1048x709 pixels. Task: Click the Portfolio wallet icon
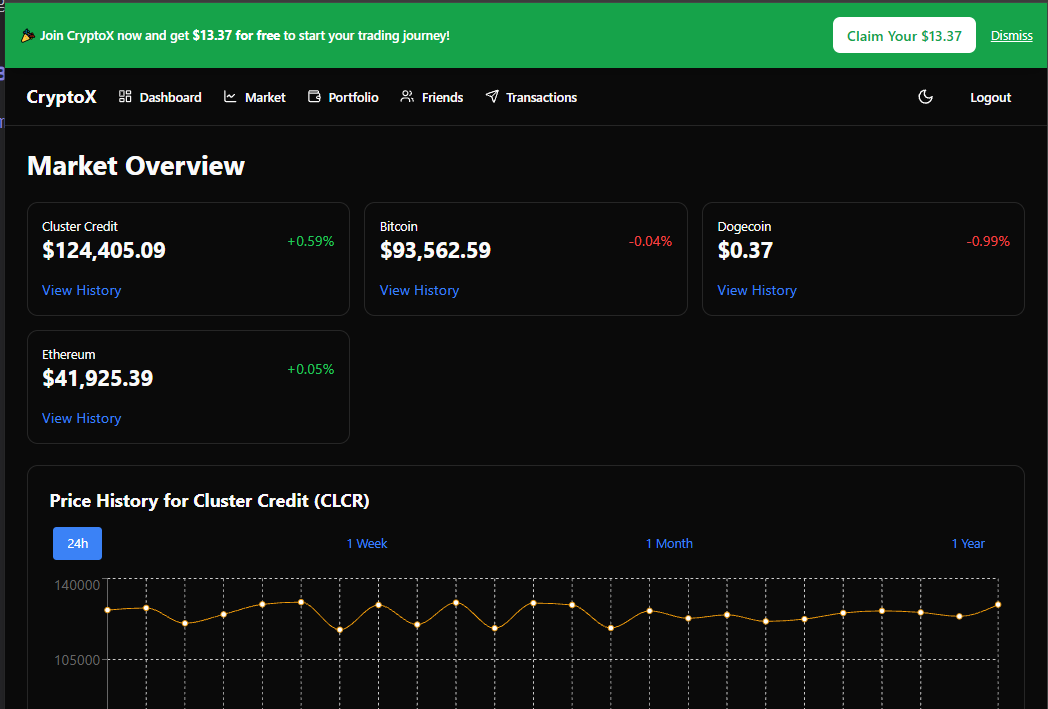tap(314, 97)
